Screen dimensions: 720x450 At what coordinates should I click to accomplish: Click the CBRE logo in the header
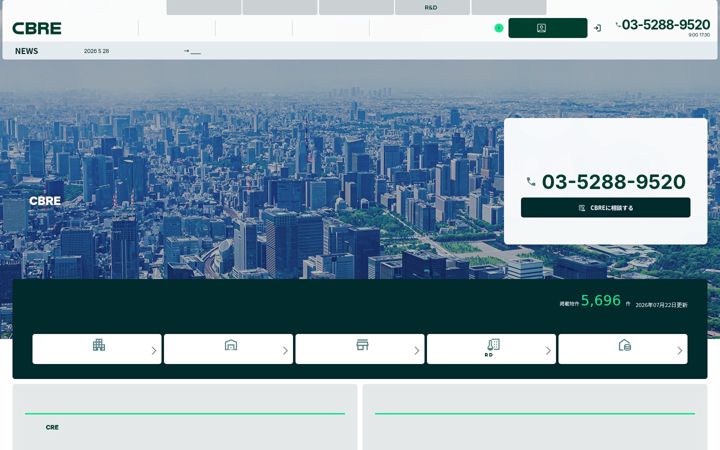pyautogui.click(x=37, y=28)
